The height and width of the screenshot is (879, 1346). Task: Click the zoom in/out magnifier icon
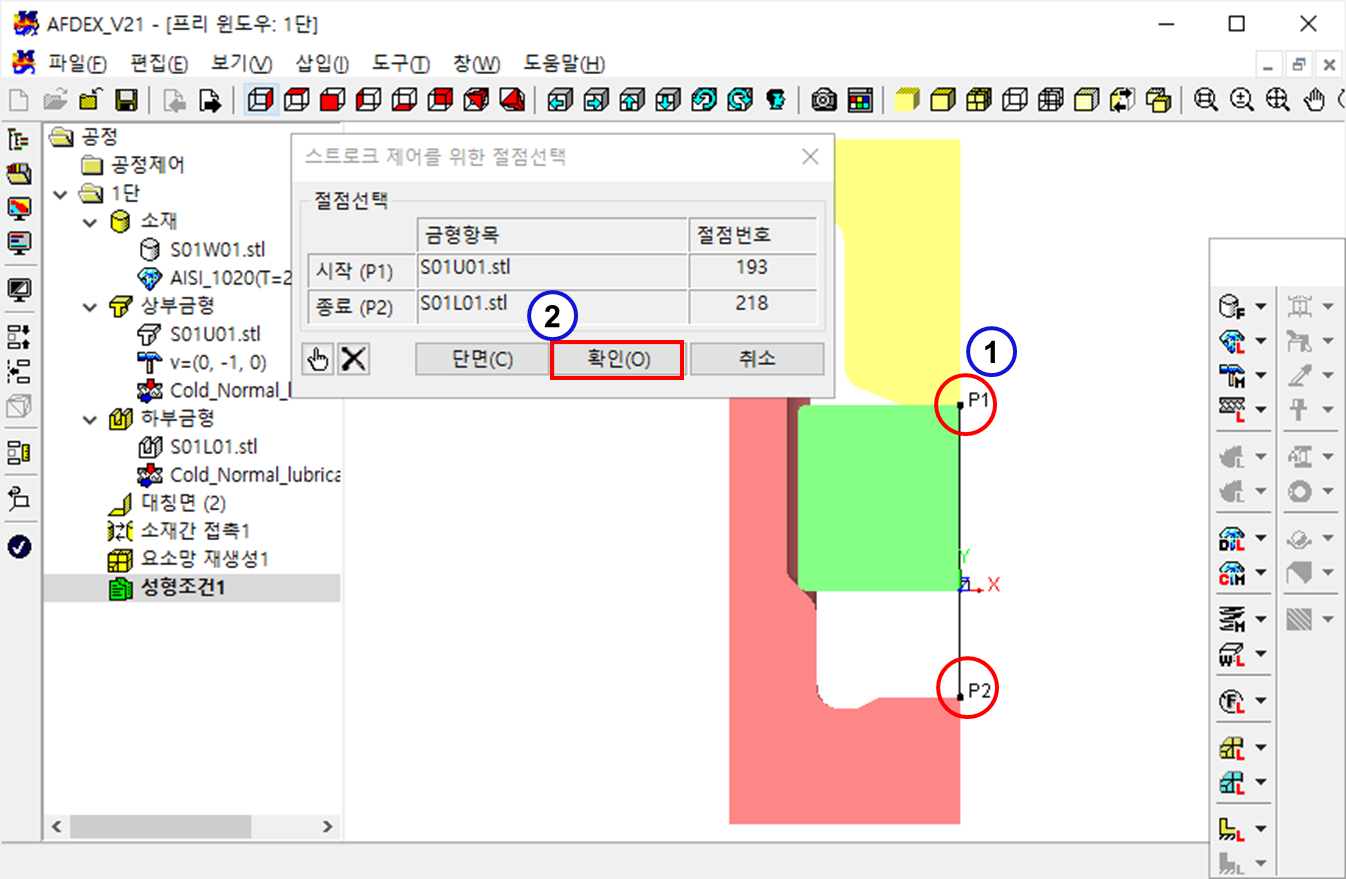point(1206,100)
